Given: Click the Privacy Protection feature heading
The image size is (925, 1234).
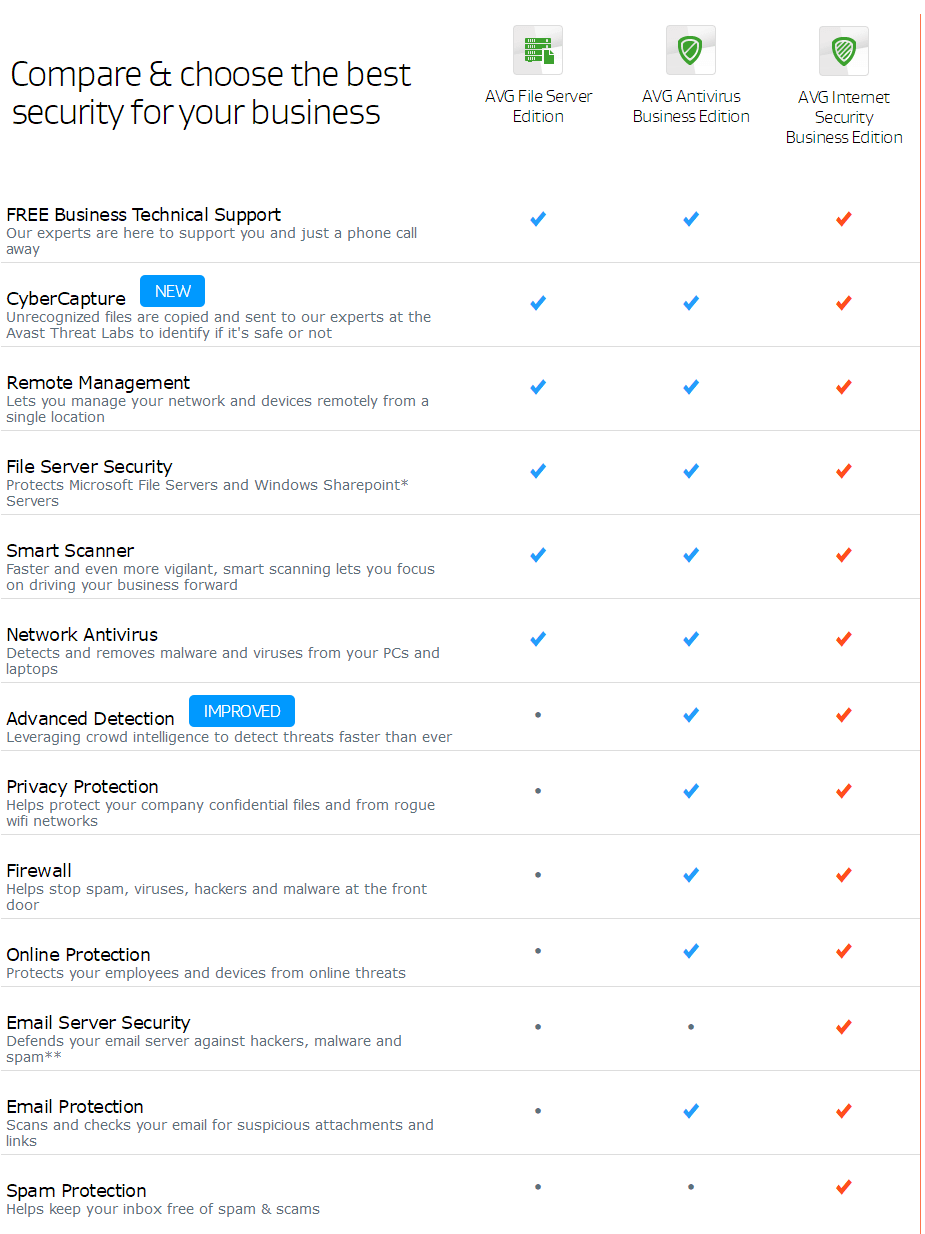Looking at the screenshot, I should pyautogui.click(x=82, y=786).
